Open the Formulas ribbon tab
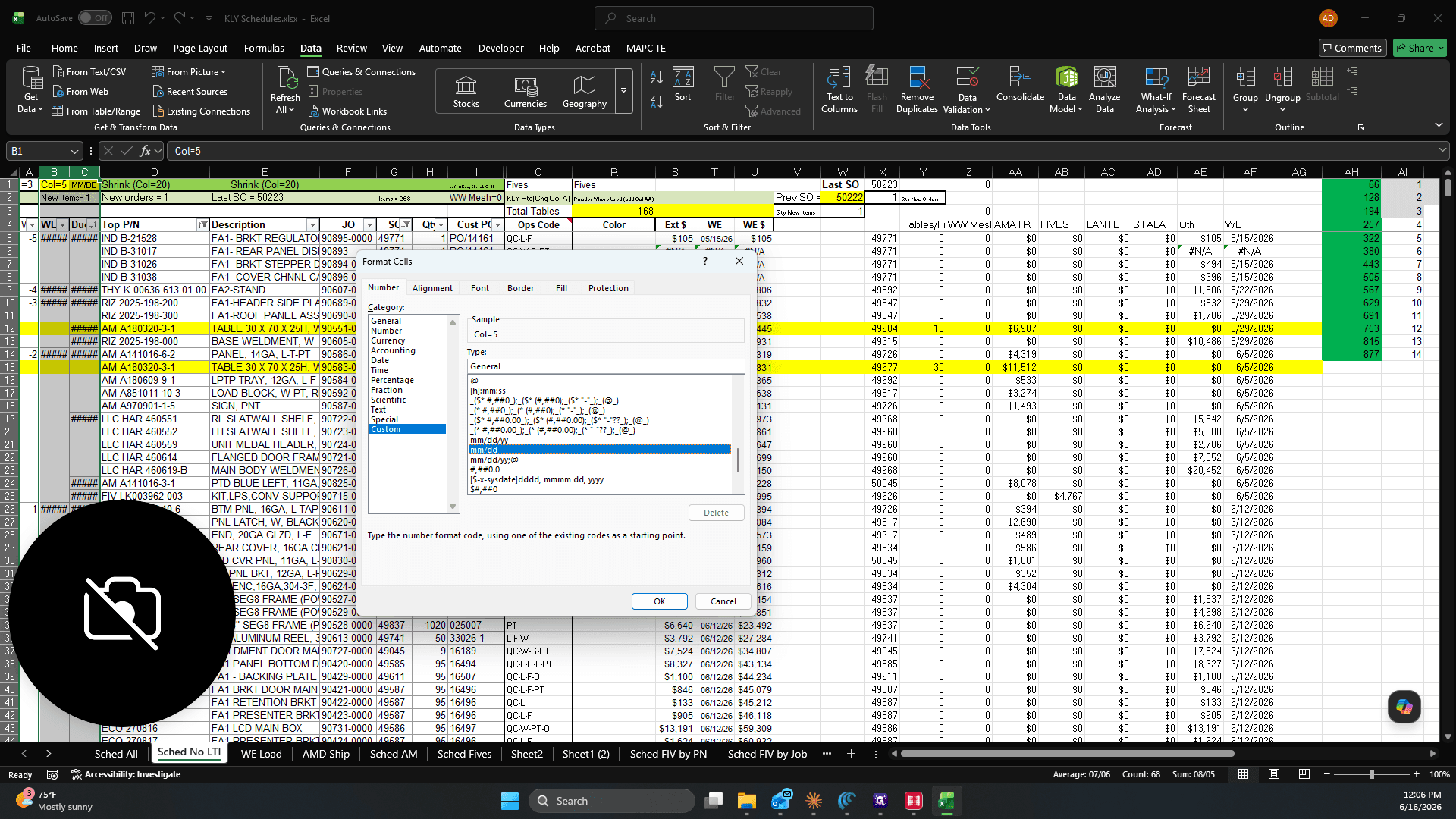1456x819 pixels. tap(264, 48)
